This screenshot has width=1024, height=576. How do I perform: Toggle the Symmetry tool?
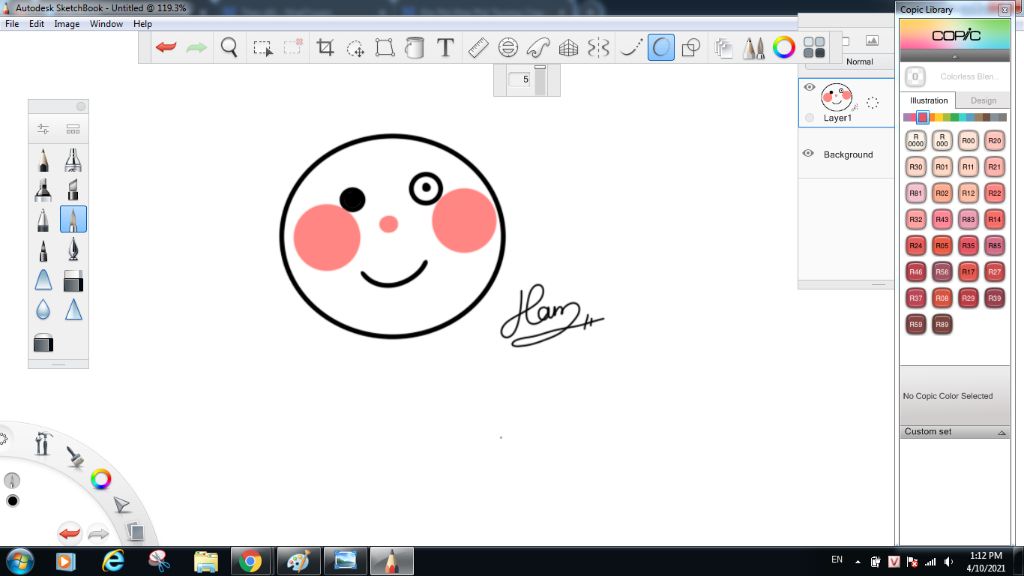pyautogui.click(x=598, y=47)
